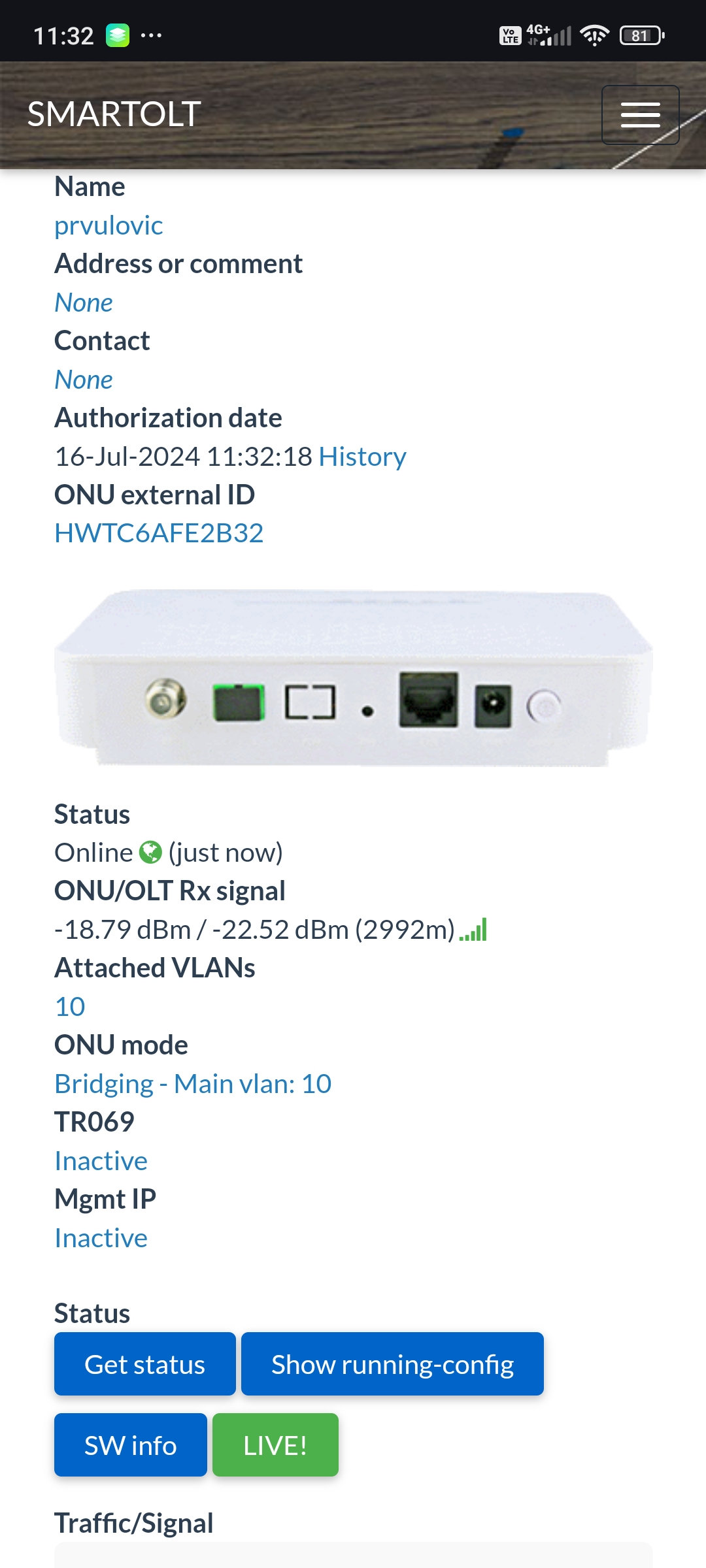
Task: Tap the 4G+ signal status icon
Action: coord(549,35)
